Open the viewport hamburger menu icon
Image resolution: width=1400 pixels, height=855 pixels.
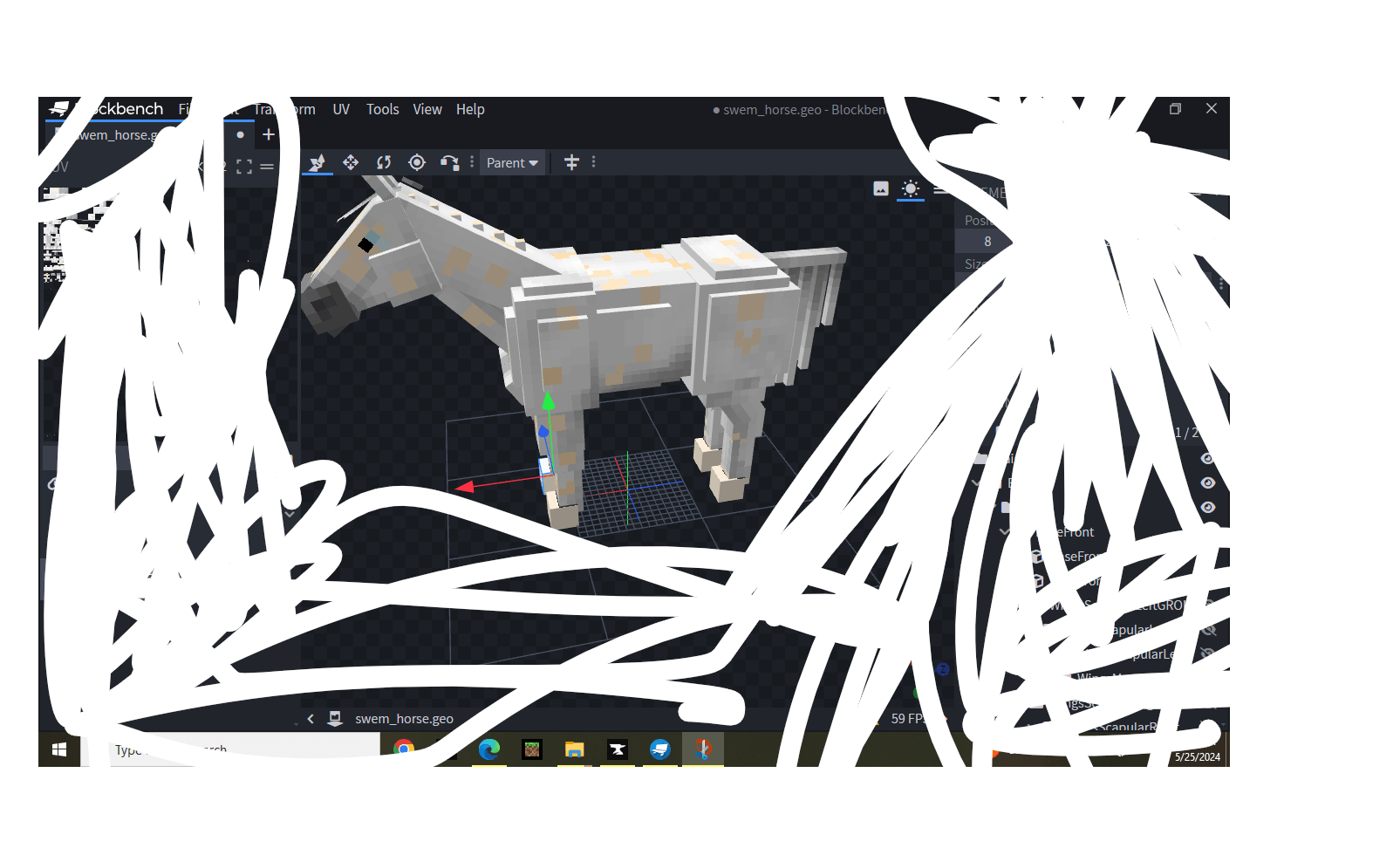coord(939,188)
